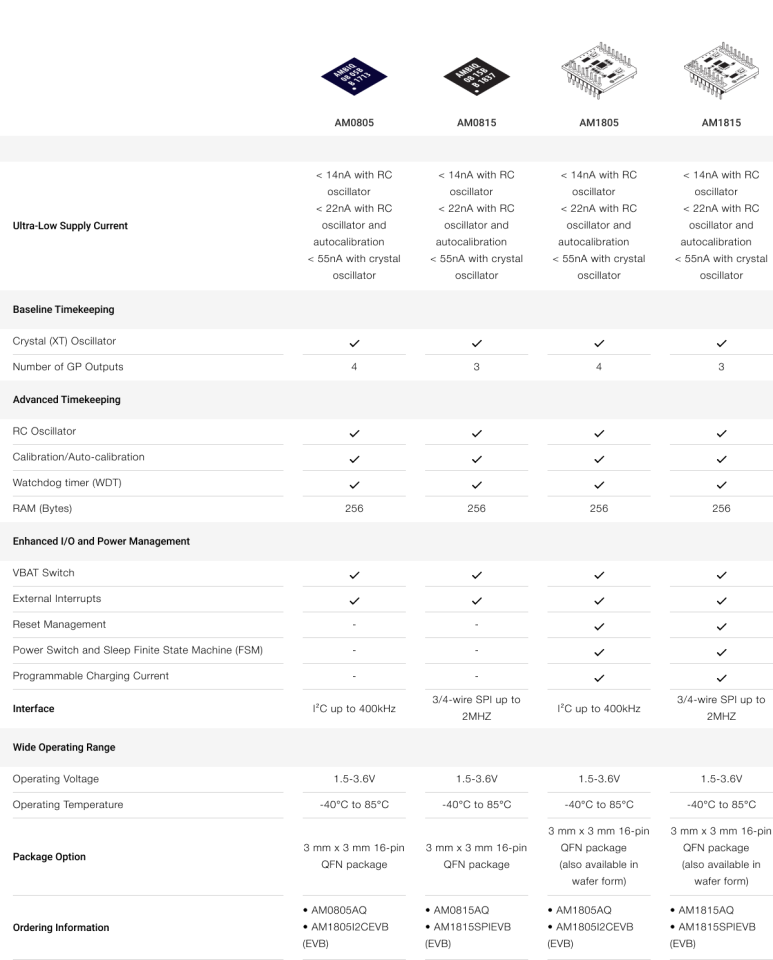Screen dimensions: 773x960
Task: Click the blank gray bar below product names
Action: coord(386,148)
